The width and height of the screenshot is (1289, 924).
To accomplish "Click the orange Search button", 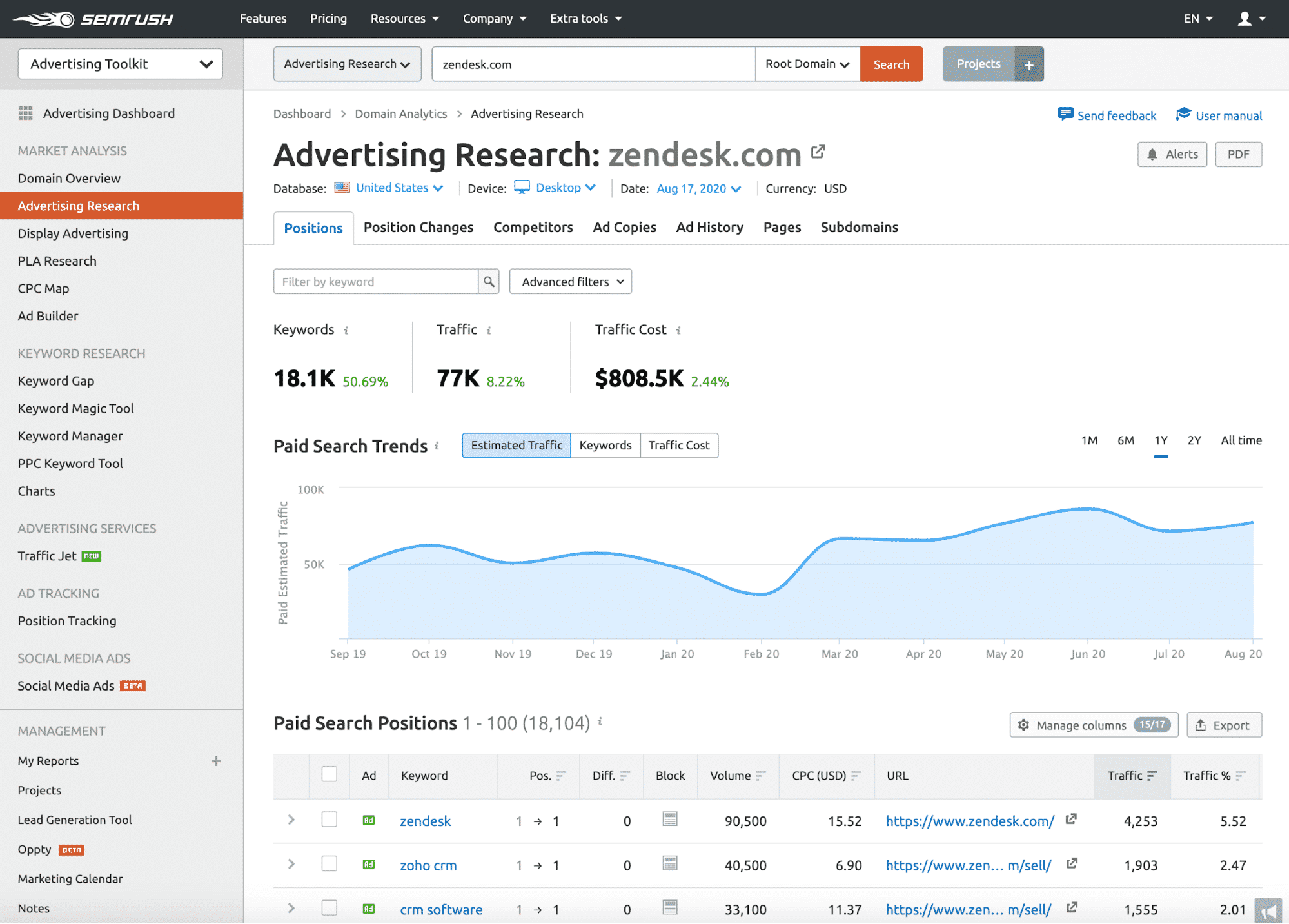I will pyautogui.click(x=891, y=64).
